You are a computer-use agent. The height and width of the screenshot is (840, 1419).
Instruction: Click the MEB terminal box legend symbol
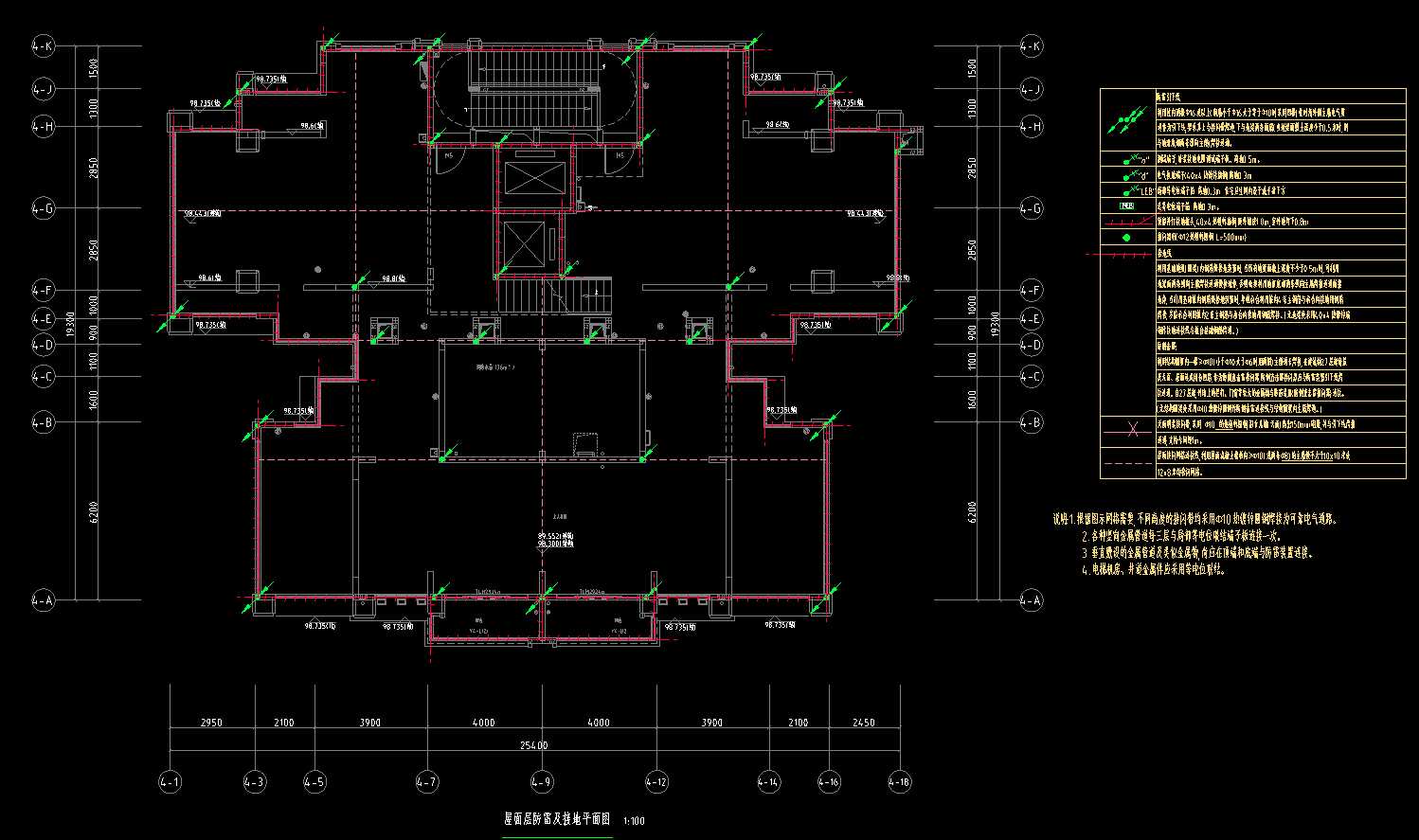[x=1127, y=206]
